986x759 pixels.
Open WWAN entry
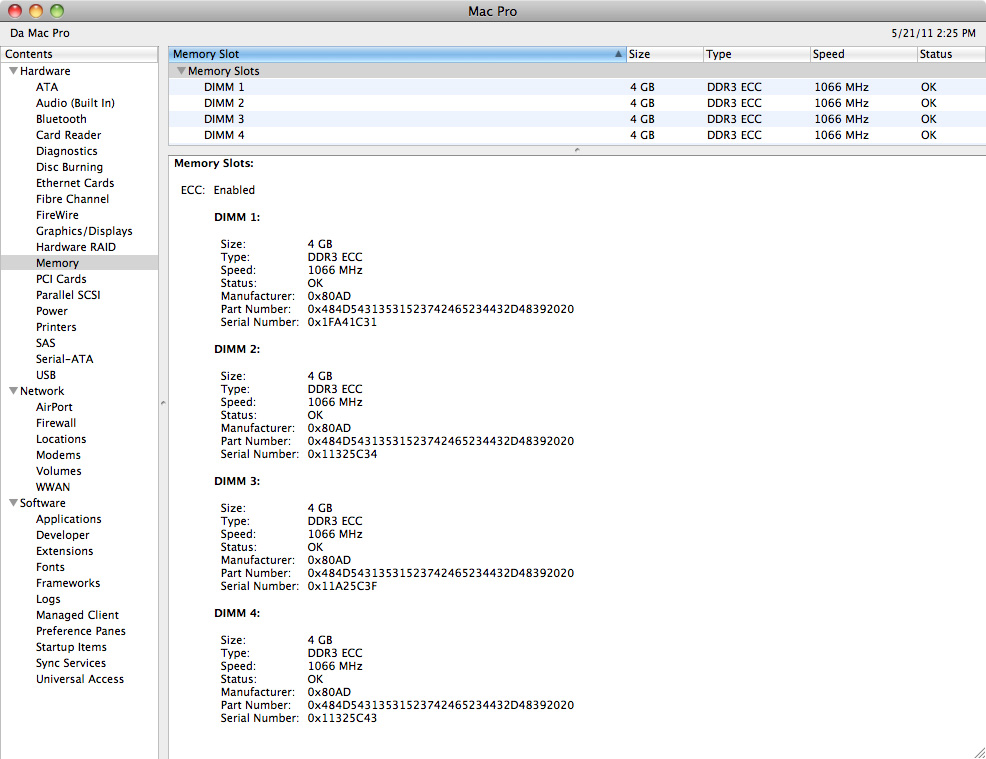53,487
